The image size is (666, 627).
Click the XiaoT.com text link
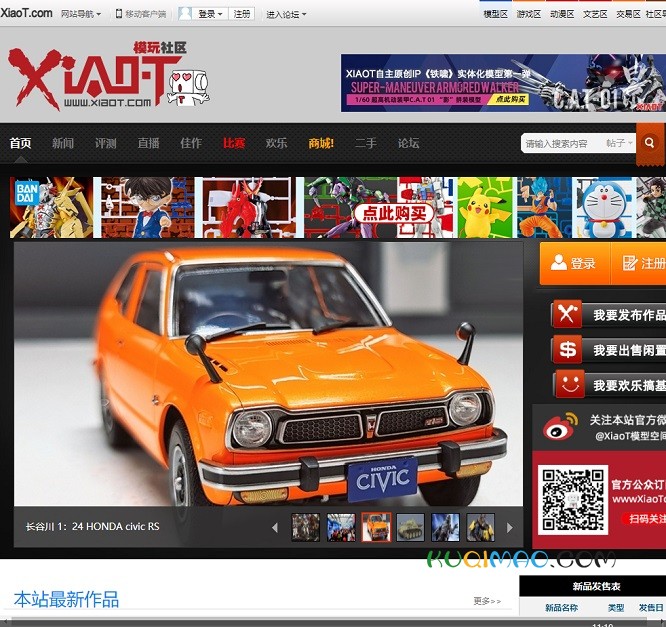pyautogui.click(x=26, y=13)
